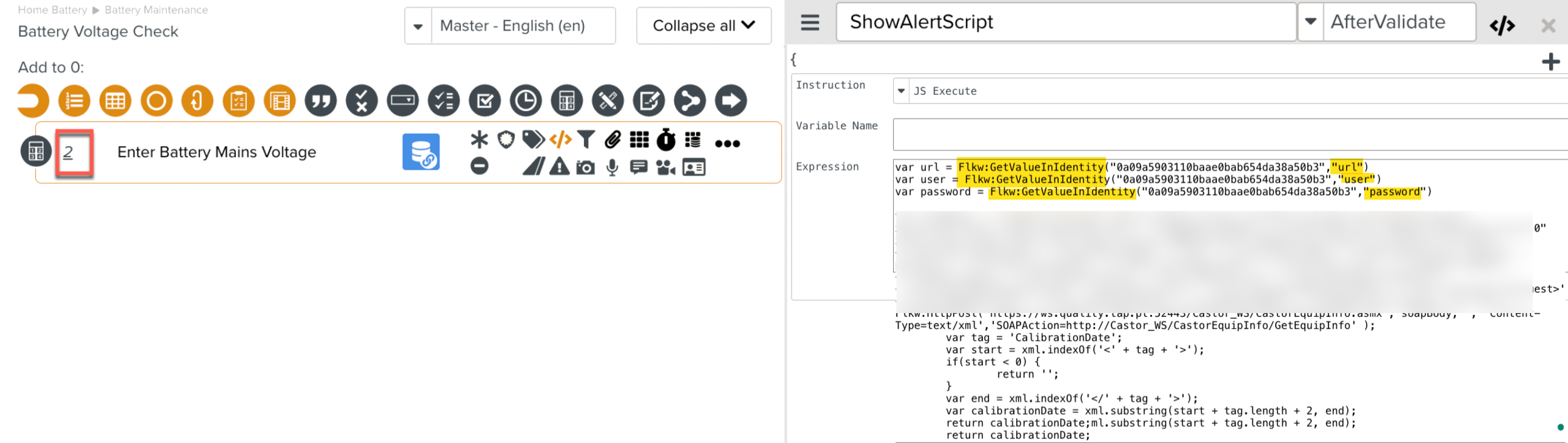Screen dimensions: 1568x443
Task: Open the Master - English language dropdown
Action: pos(418,26)
